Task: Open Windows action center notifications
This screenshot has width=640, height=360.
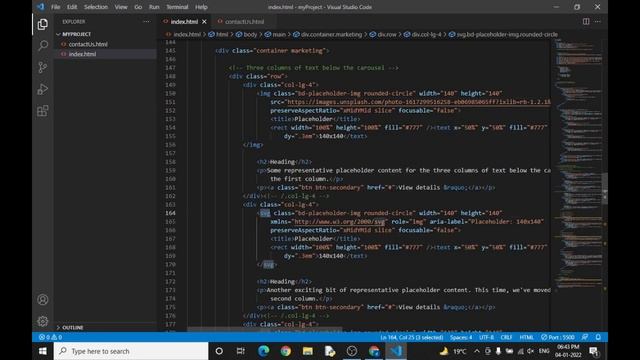Action: [x=594, y=351]
